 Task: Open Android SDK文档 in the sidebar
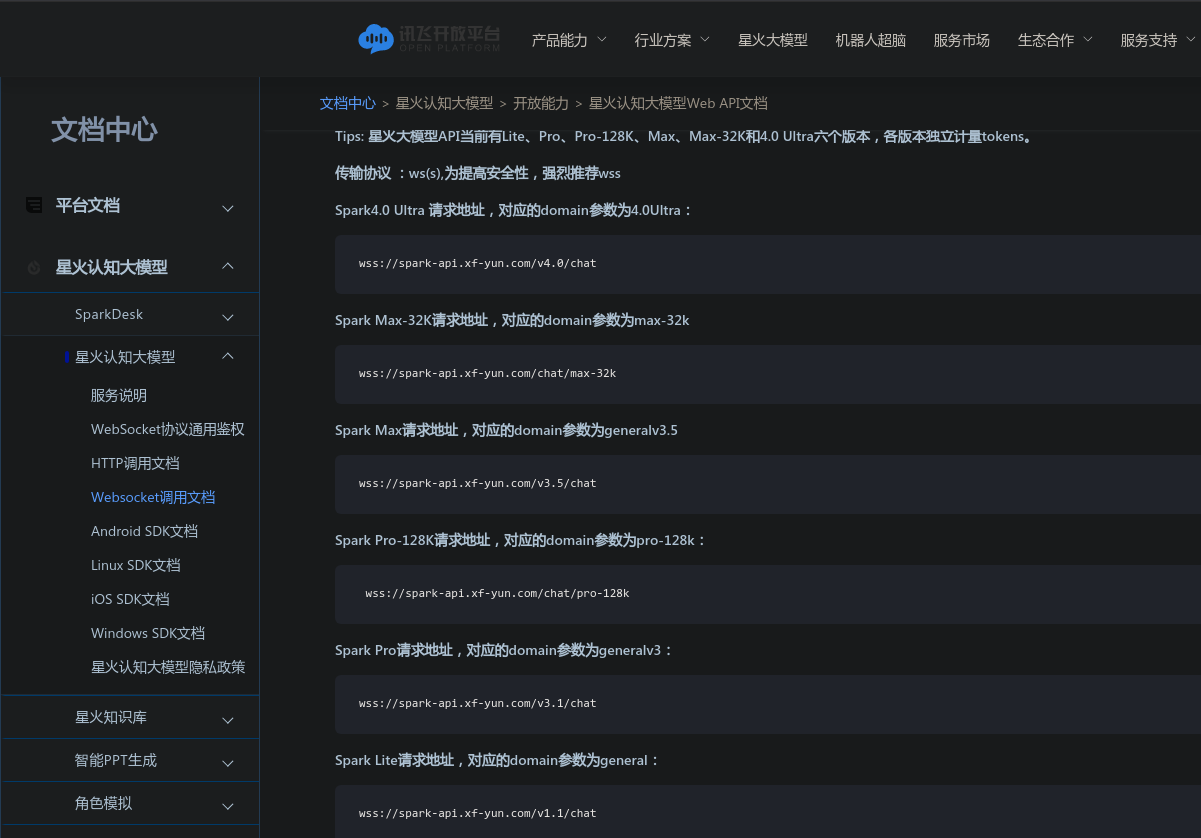tap(144, 531)
